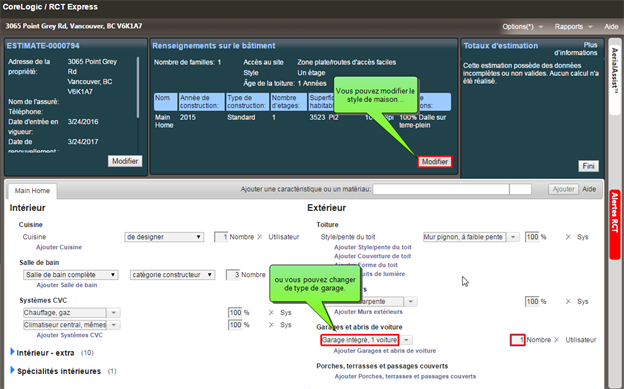Screen dimensions: 624x389
Task: Click the Chauffage, gaz percent field
Action: click(x=235, y=313)
